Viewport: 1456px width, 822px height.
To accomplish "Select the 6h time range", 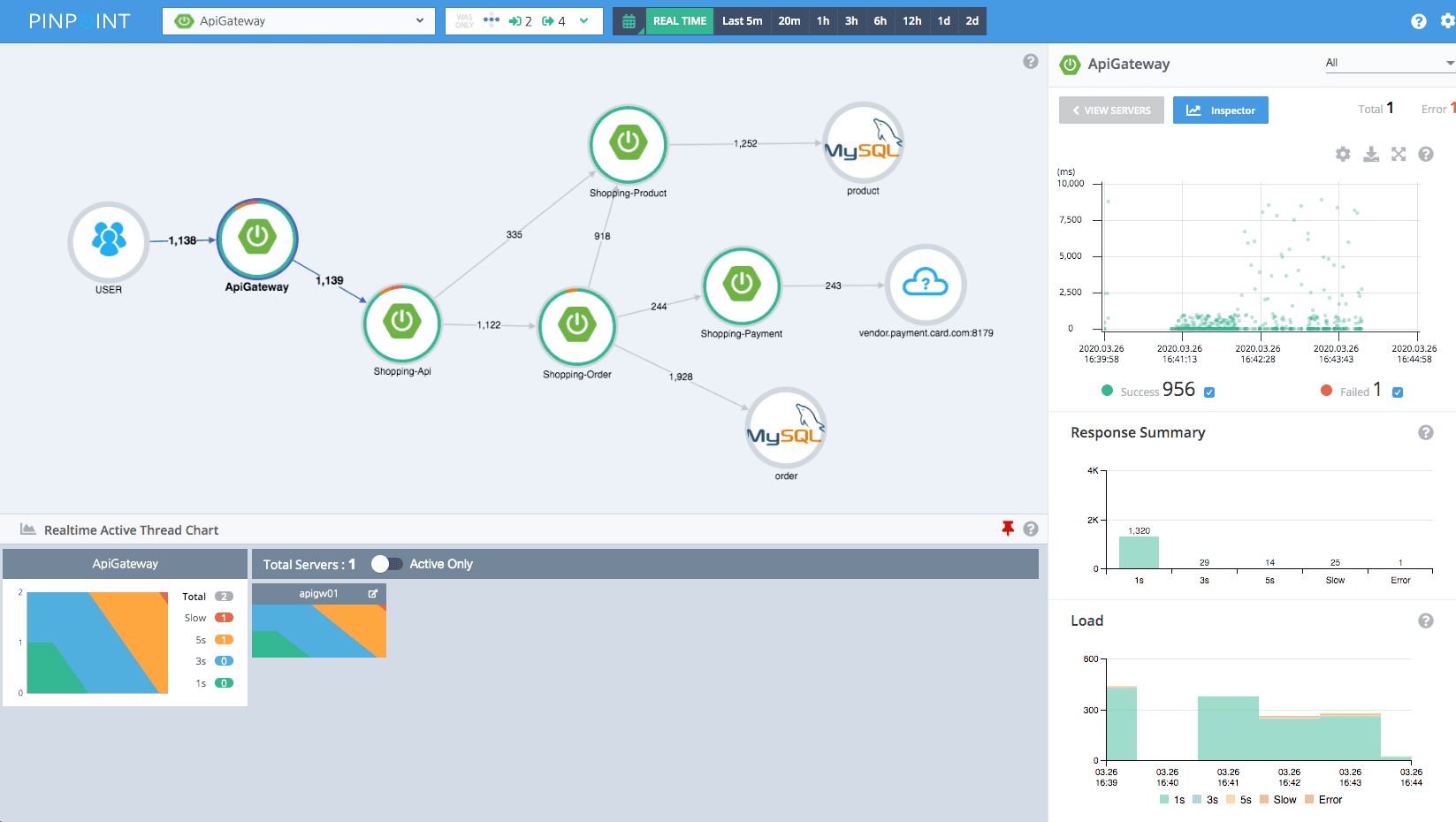I will (880, 20).
